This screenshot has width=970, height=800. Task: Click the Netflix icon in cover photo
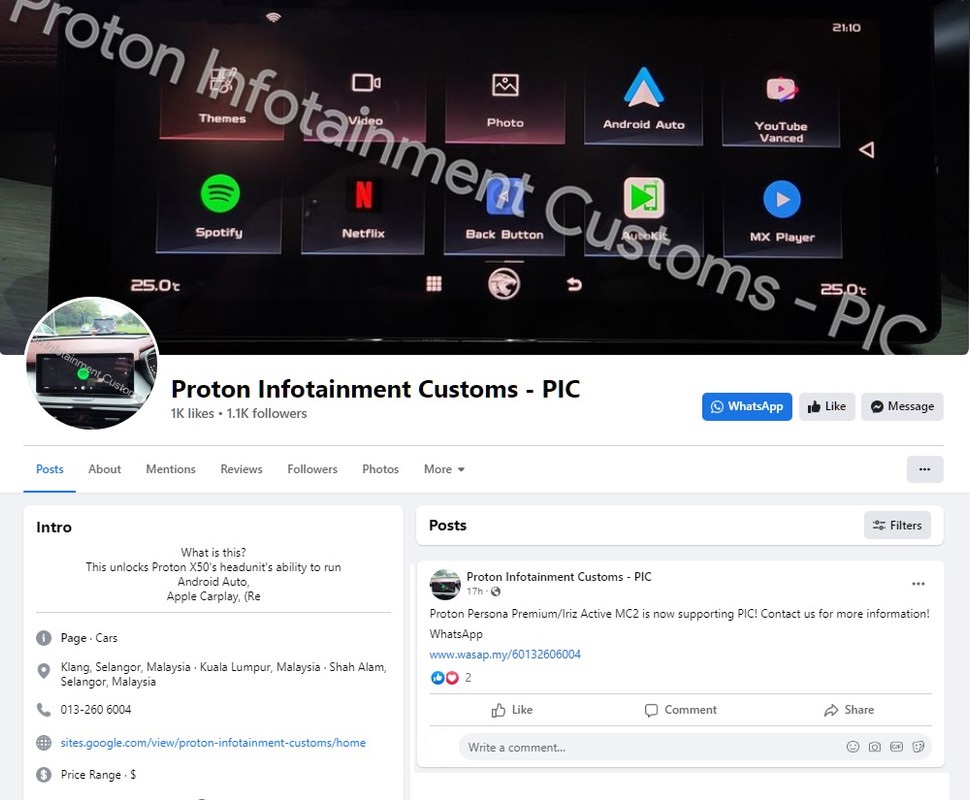(x=364, y=195)
